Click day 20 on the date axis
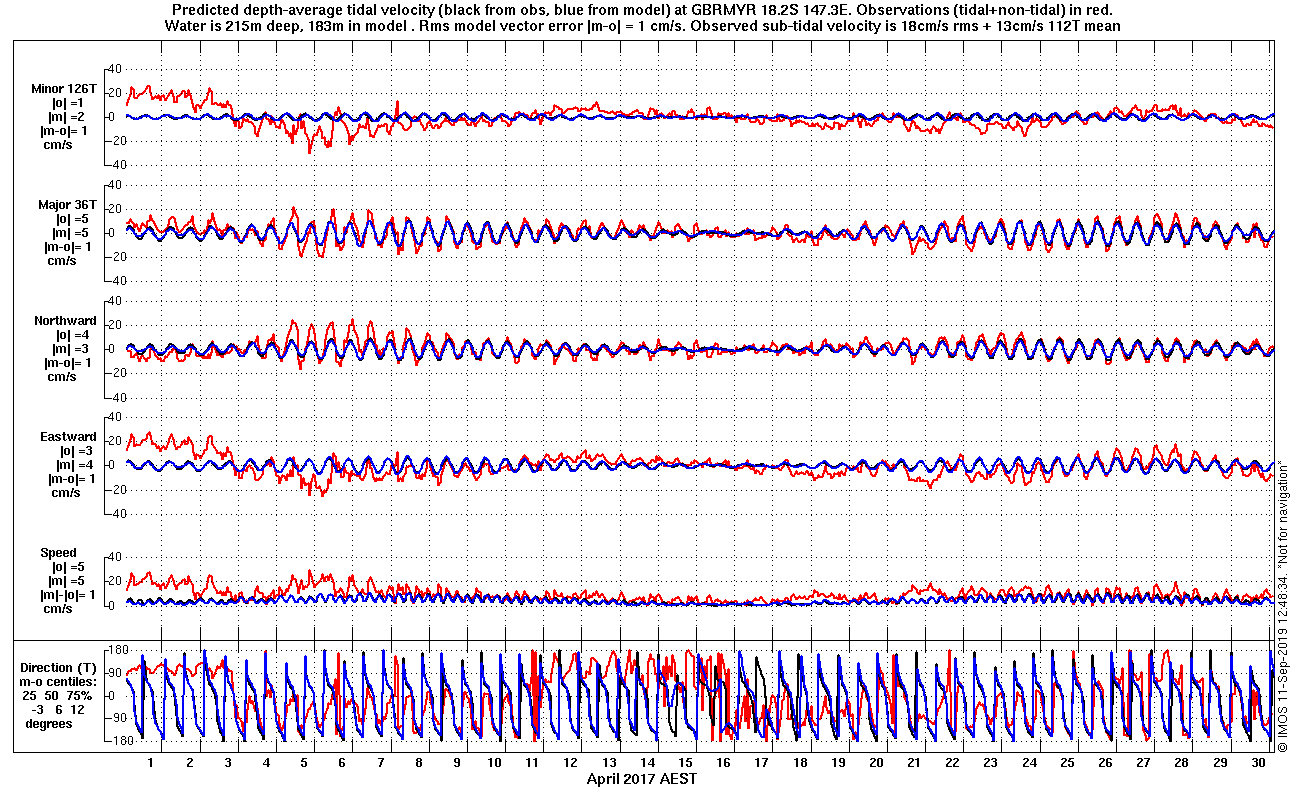 pos(877,763)
